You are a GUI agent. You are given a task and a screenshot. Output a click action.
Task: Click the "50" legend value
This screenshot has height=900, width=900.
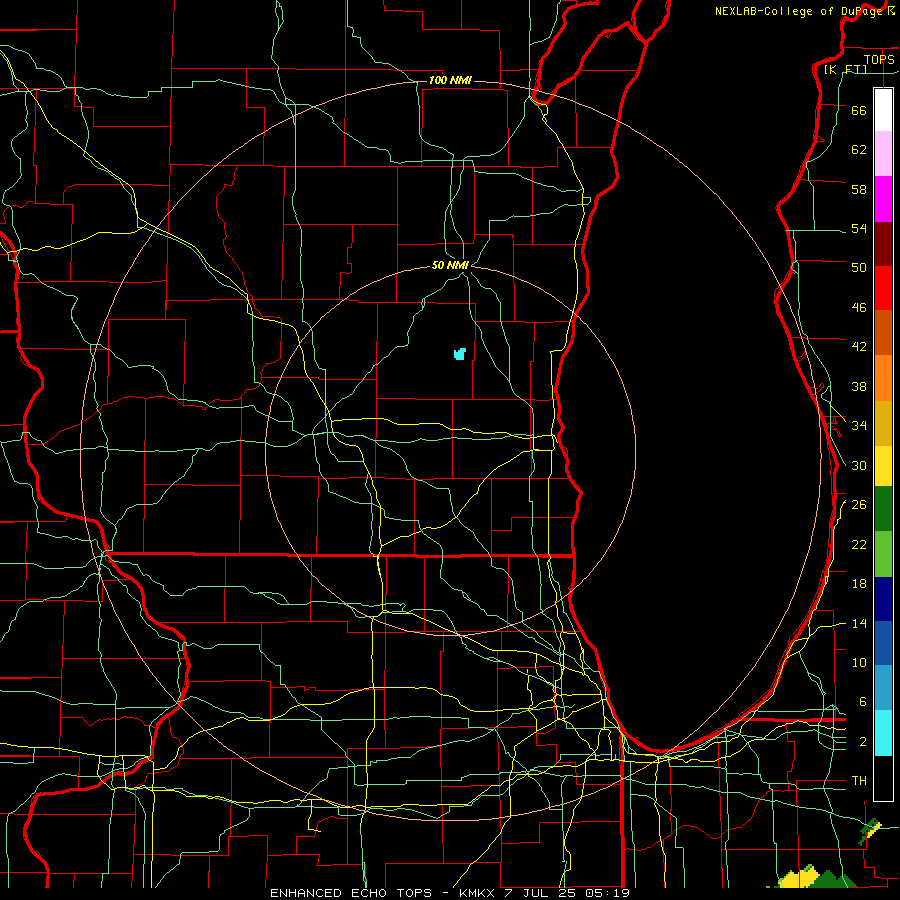click(859, 267)
